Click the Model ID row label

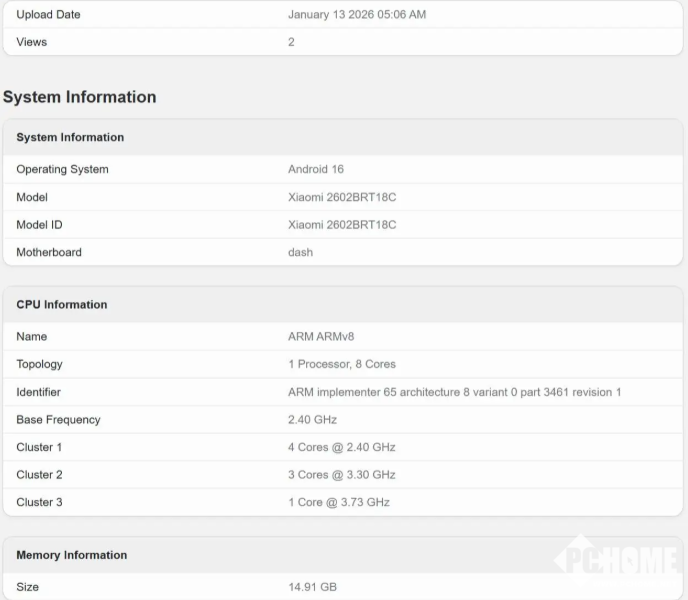click(39, 225)
